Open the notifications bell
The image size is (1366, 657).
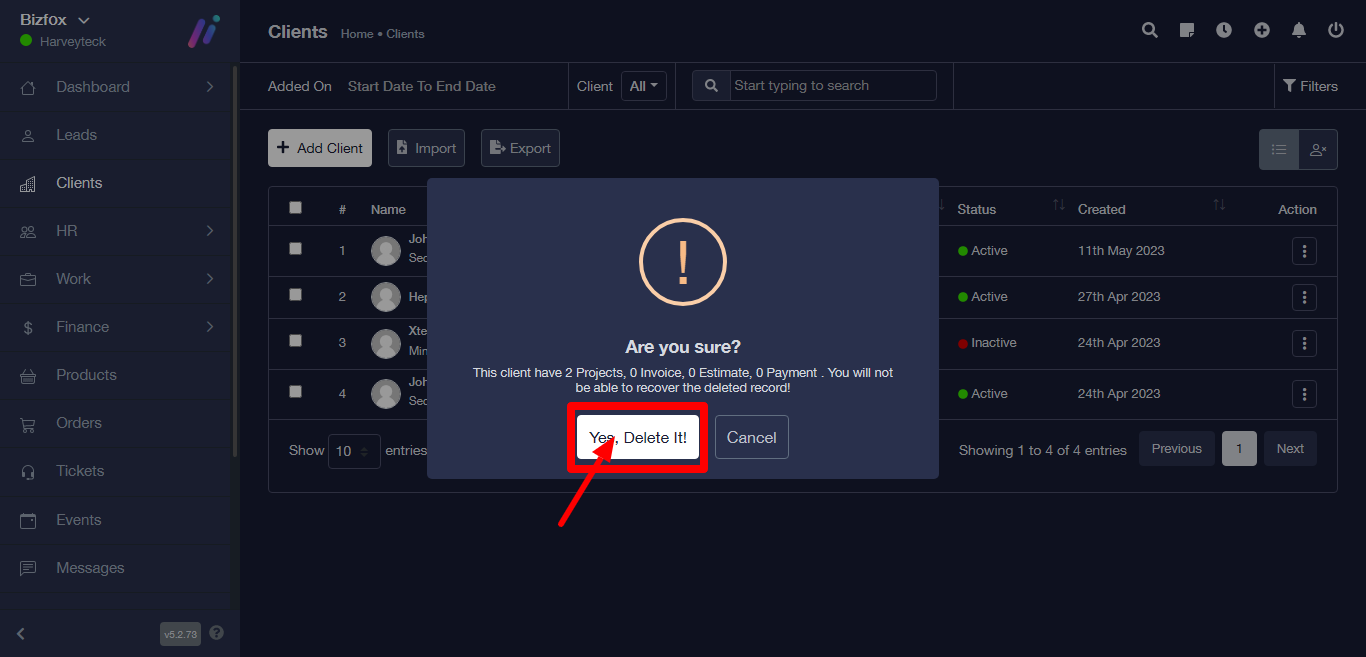point(1299,30)
